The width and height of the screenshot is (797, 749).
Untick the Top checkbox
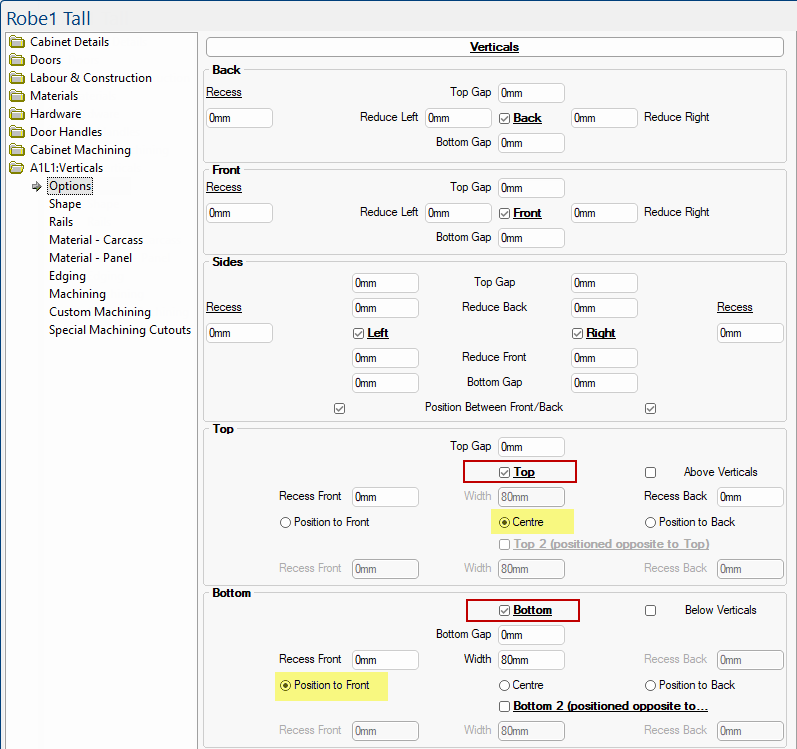coord(504,473)
